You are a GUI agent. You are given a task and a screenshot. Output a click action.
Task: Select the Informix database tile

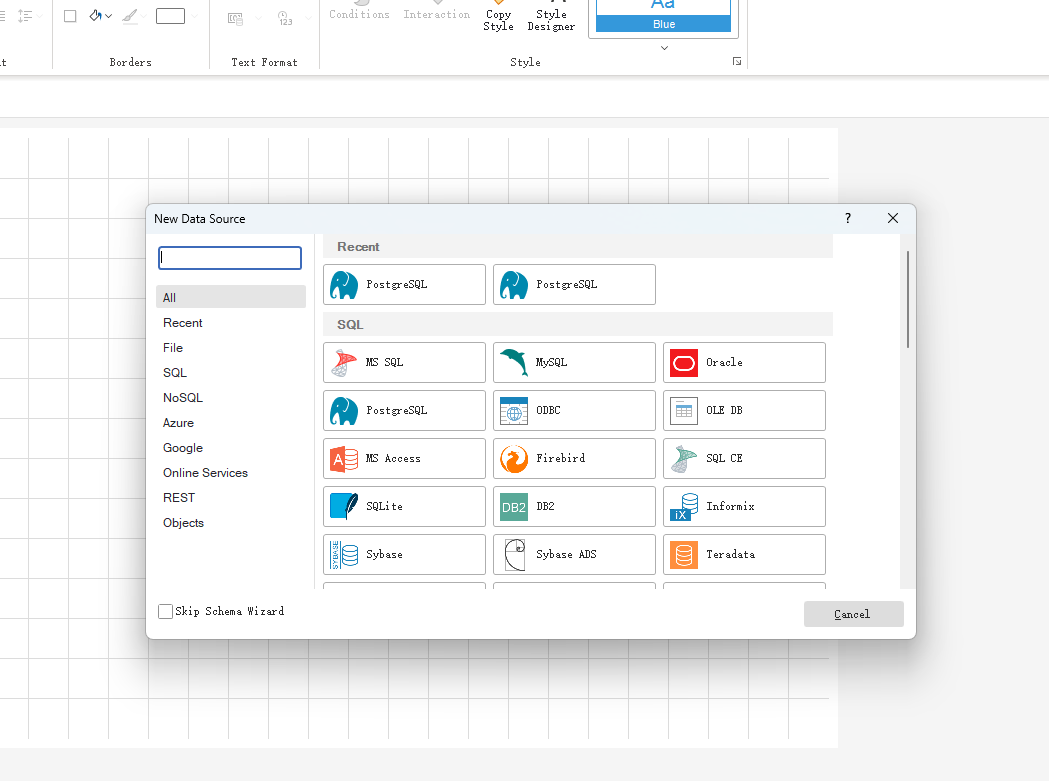pyautogui.click(x=744, y=506)
